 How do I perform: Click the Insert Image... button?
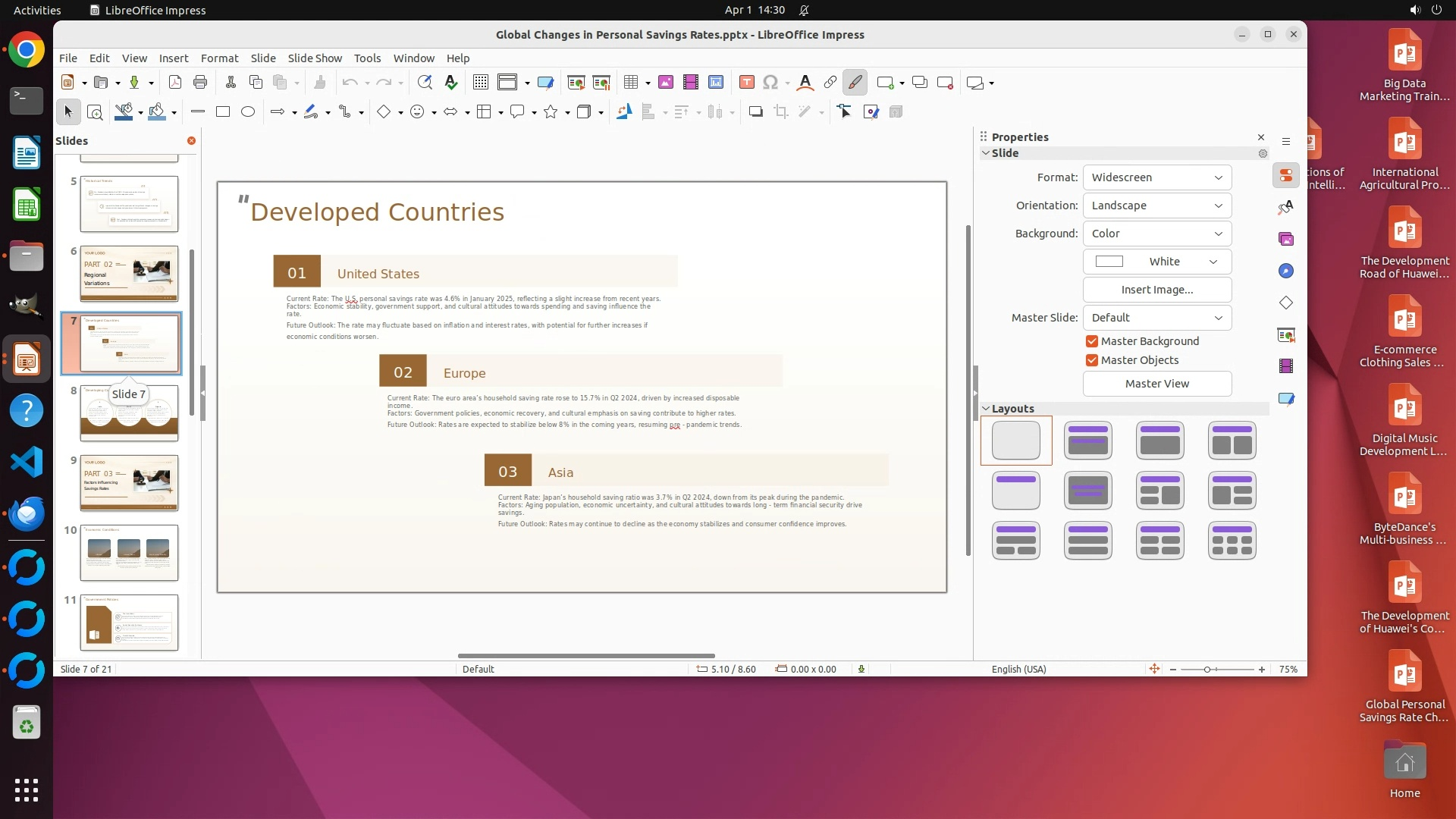click(x=1156, y=290)
